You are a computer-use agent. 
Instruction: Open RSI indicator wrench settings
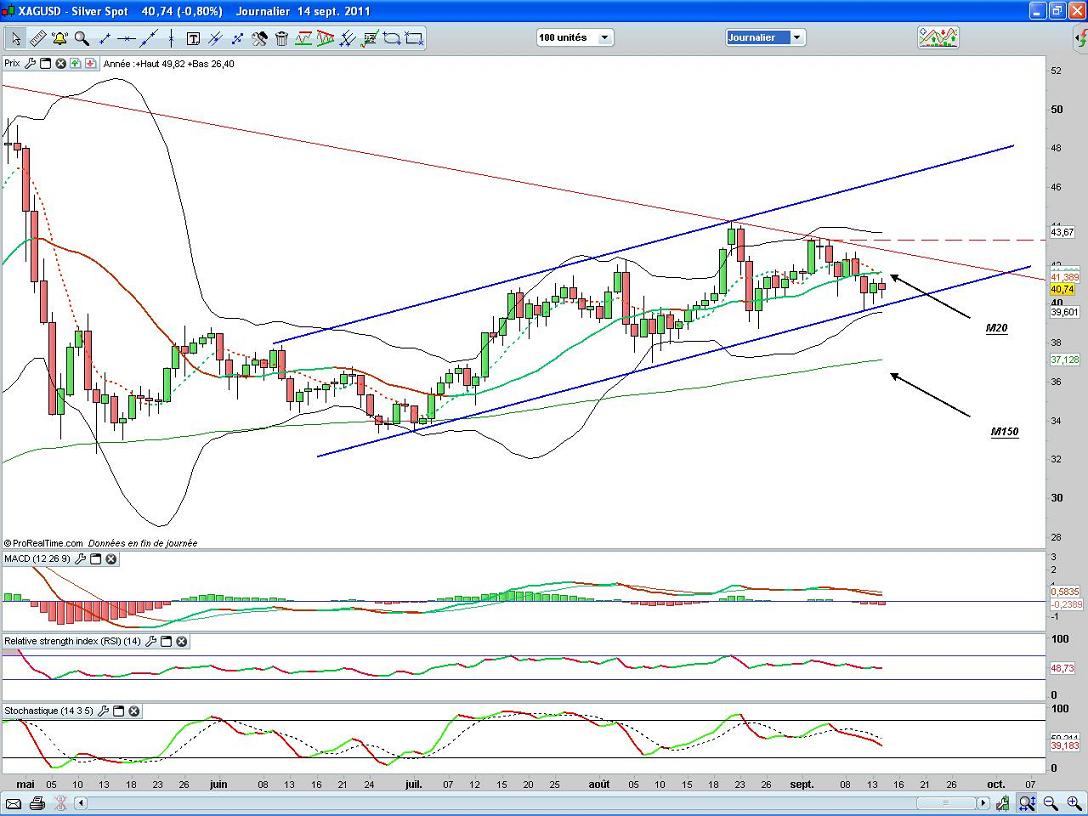point(151,642)
